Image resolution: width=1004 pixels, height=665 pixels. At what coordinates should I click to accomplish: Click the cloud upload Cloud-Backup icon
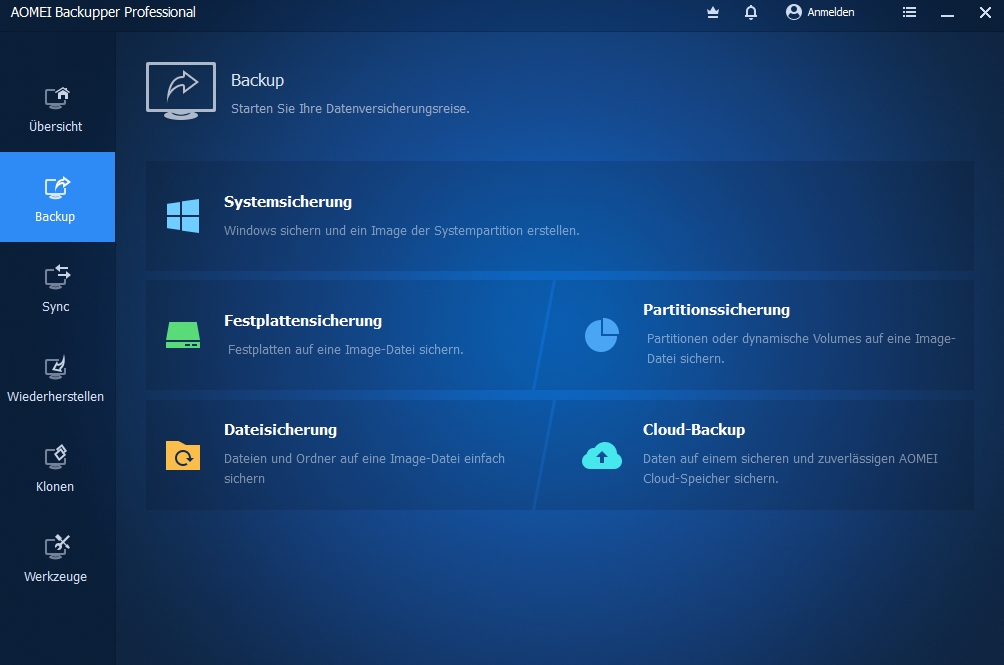point(602,455)
